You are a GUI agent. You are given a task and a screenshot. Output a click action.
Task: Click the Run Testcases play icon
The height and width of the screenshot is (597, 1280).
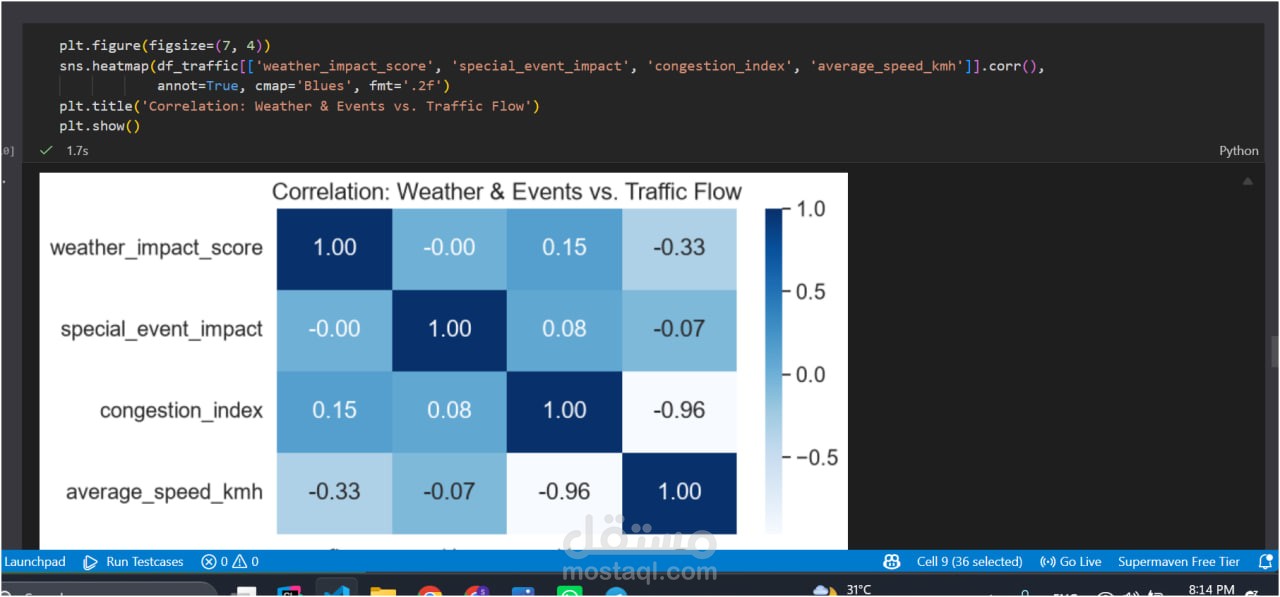tap(91, 562)
